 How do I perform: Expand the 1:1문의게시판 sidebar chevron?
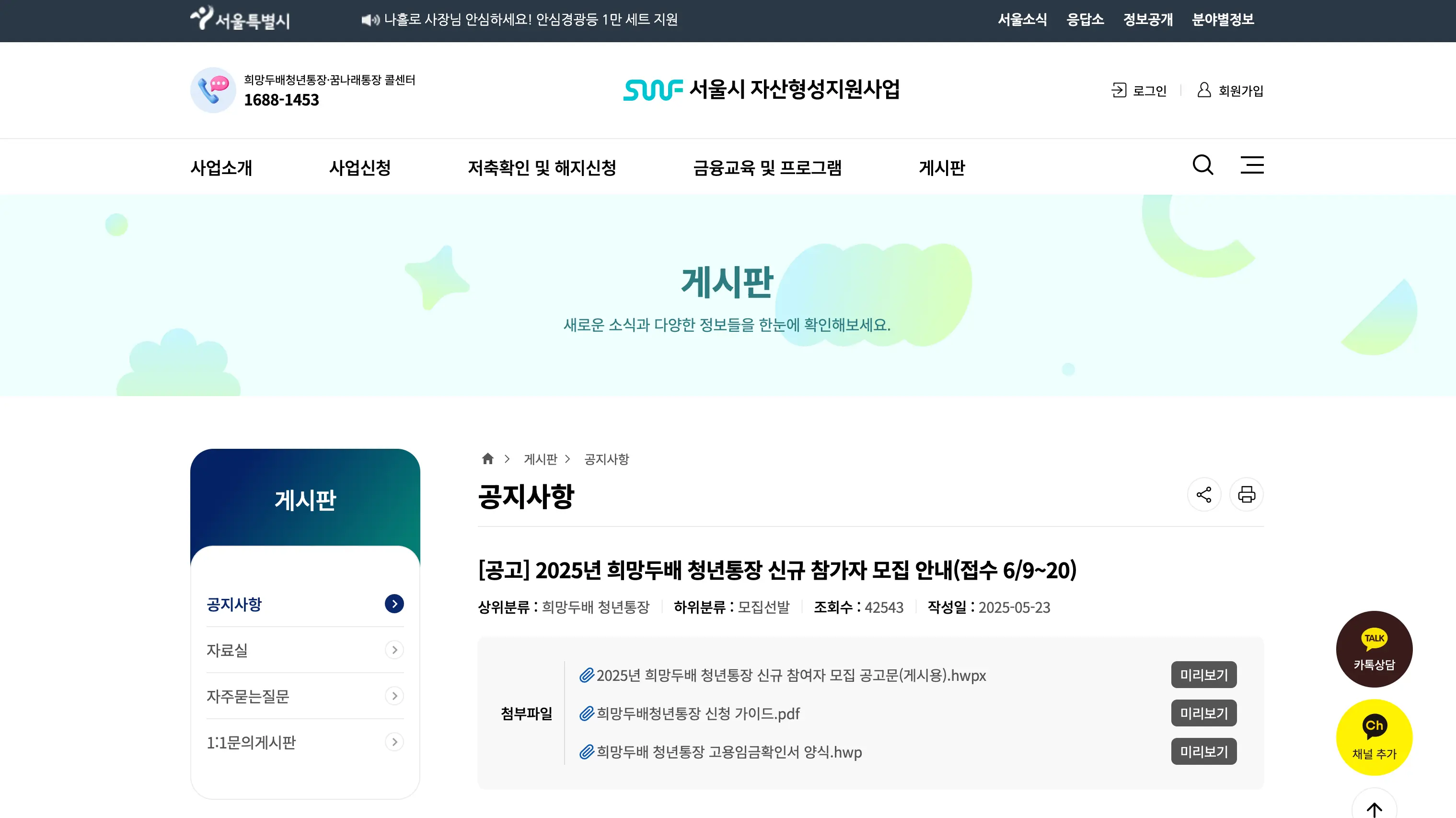click(x=394, y=742)
